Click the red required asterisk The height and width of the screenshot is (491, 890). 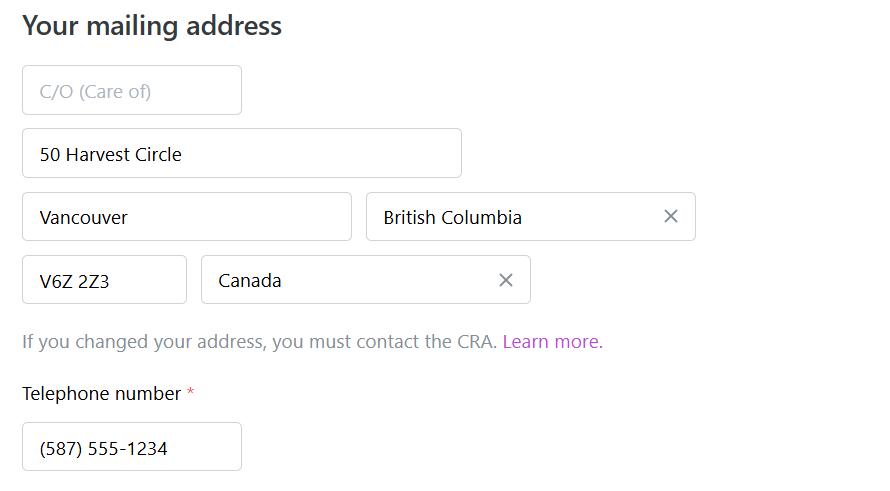tap(190, 393)
